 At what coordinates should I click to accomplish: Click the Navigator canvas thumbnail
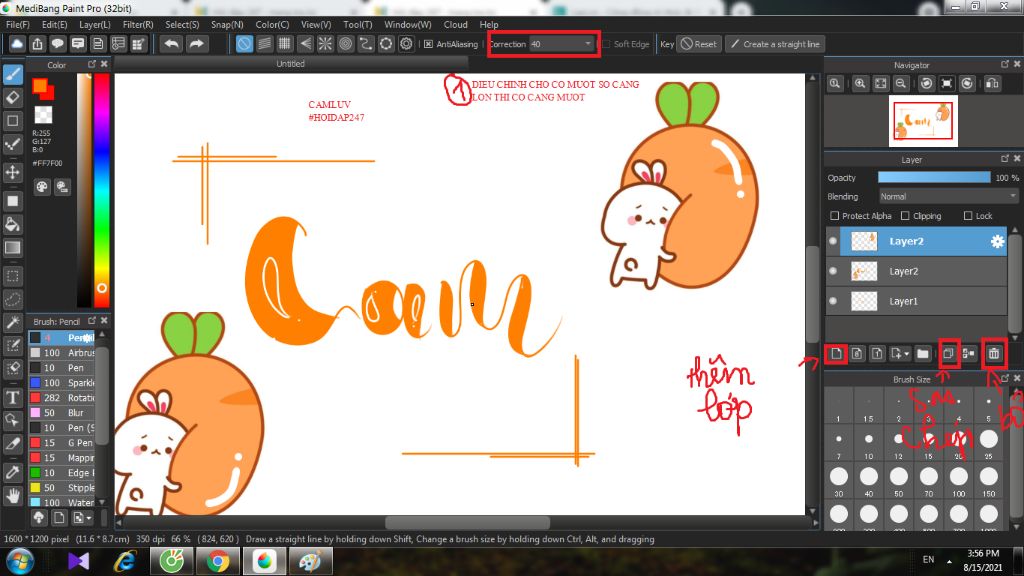pos(923,121)
